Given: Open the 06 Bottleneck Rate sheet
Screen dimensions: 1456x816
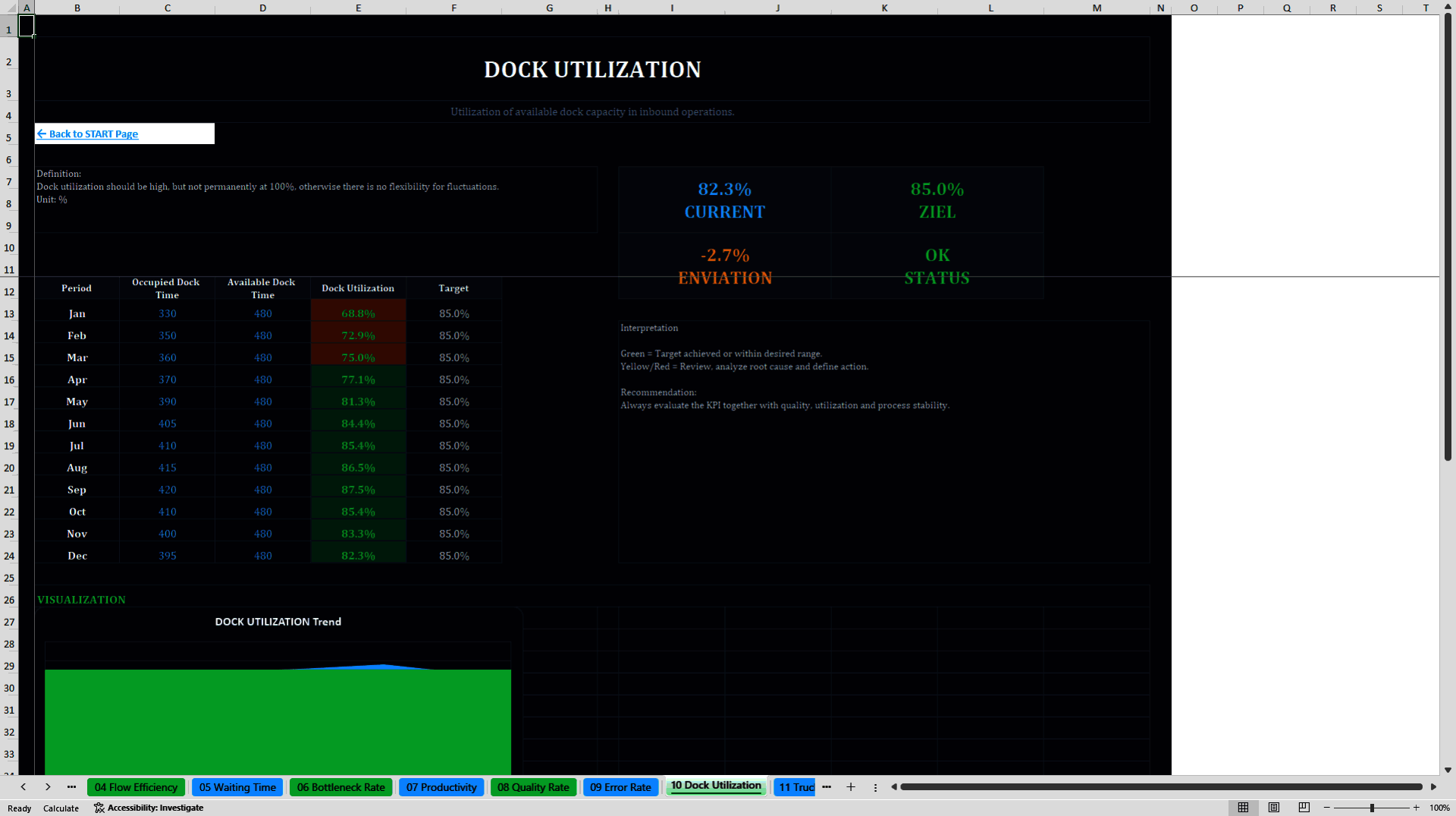Looking at the screenshot, I should point(340,787).
